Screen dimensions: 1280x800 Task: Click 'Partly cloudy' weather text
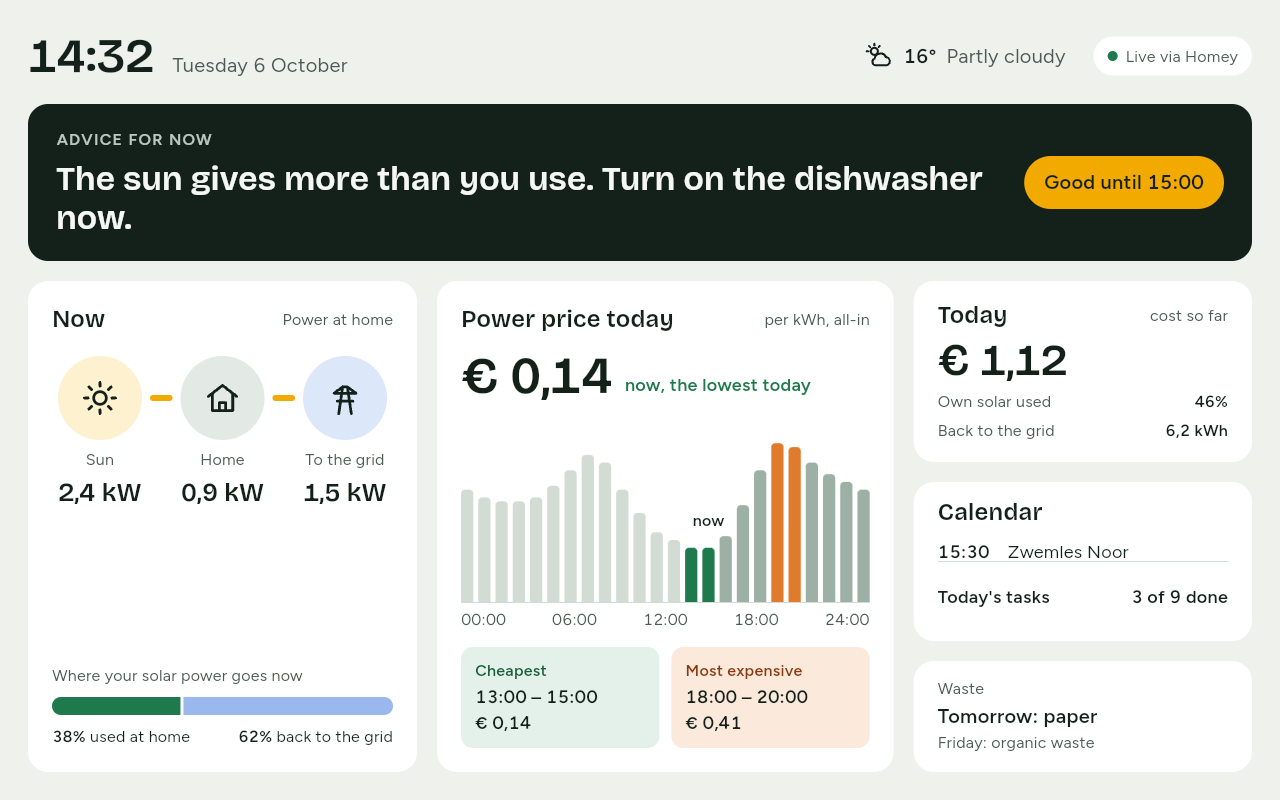1006,56
